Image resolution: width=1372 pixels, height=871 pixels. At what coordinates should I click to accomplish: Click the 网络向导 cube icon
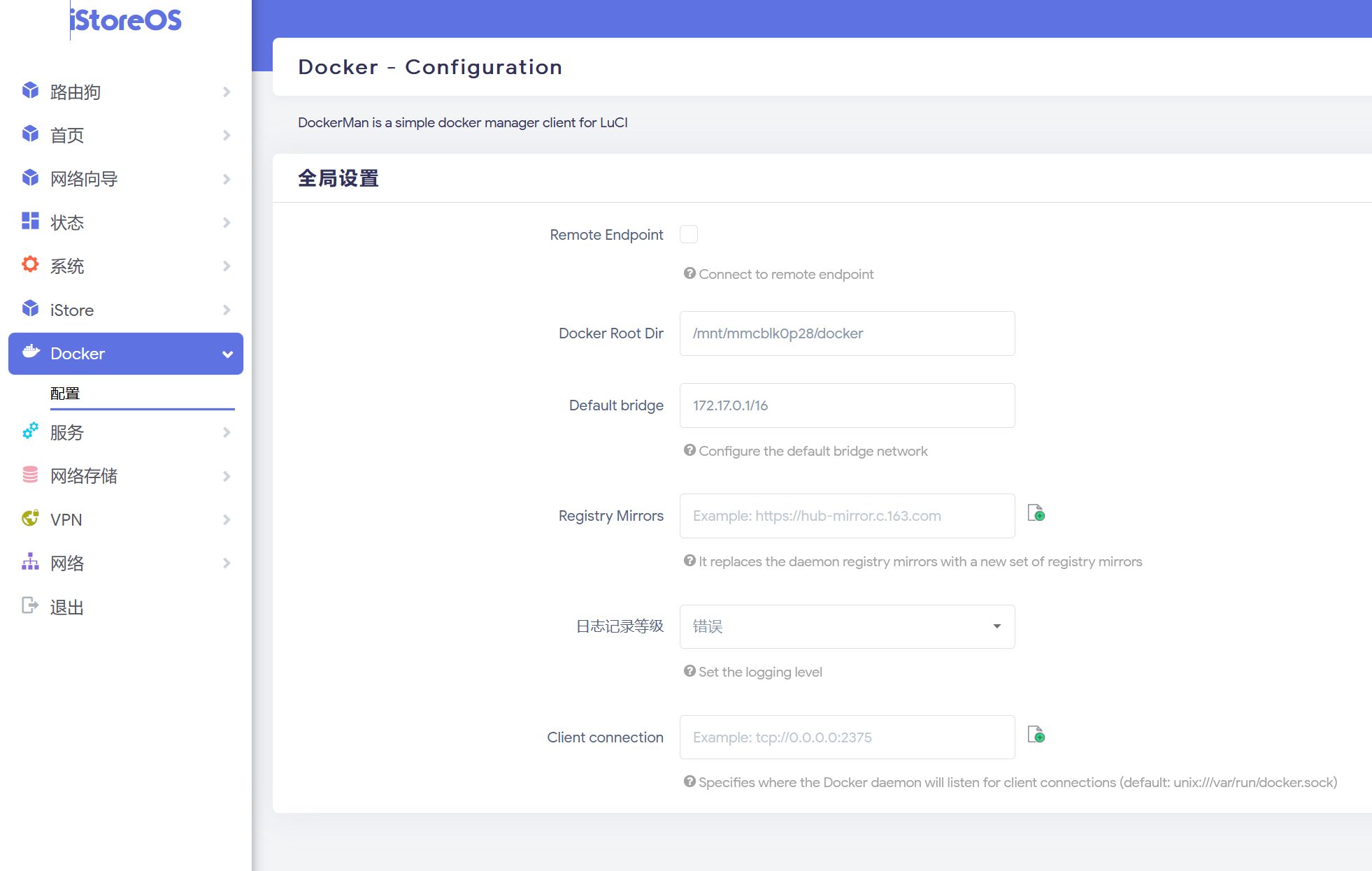[x=30, y=178]
